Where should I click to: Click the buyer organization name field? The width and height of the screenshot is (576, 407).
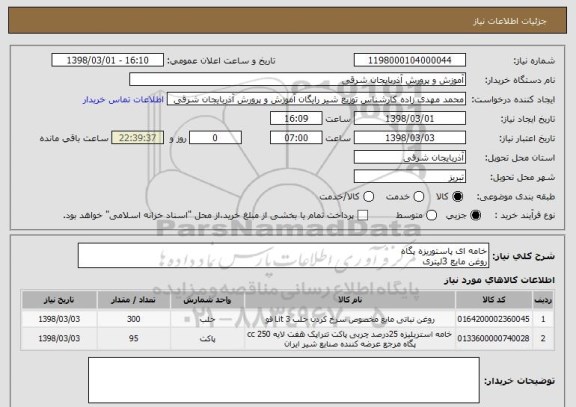(x=298, y=79)
